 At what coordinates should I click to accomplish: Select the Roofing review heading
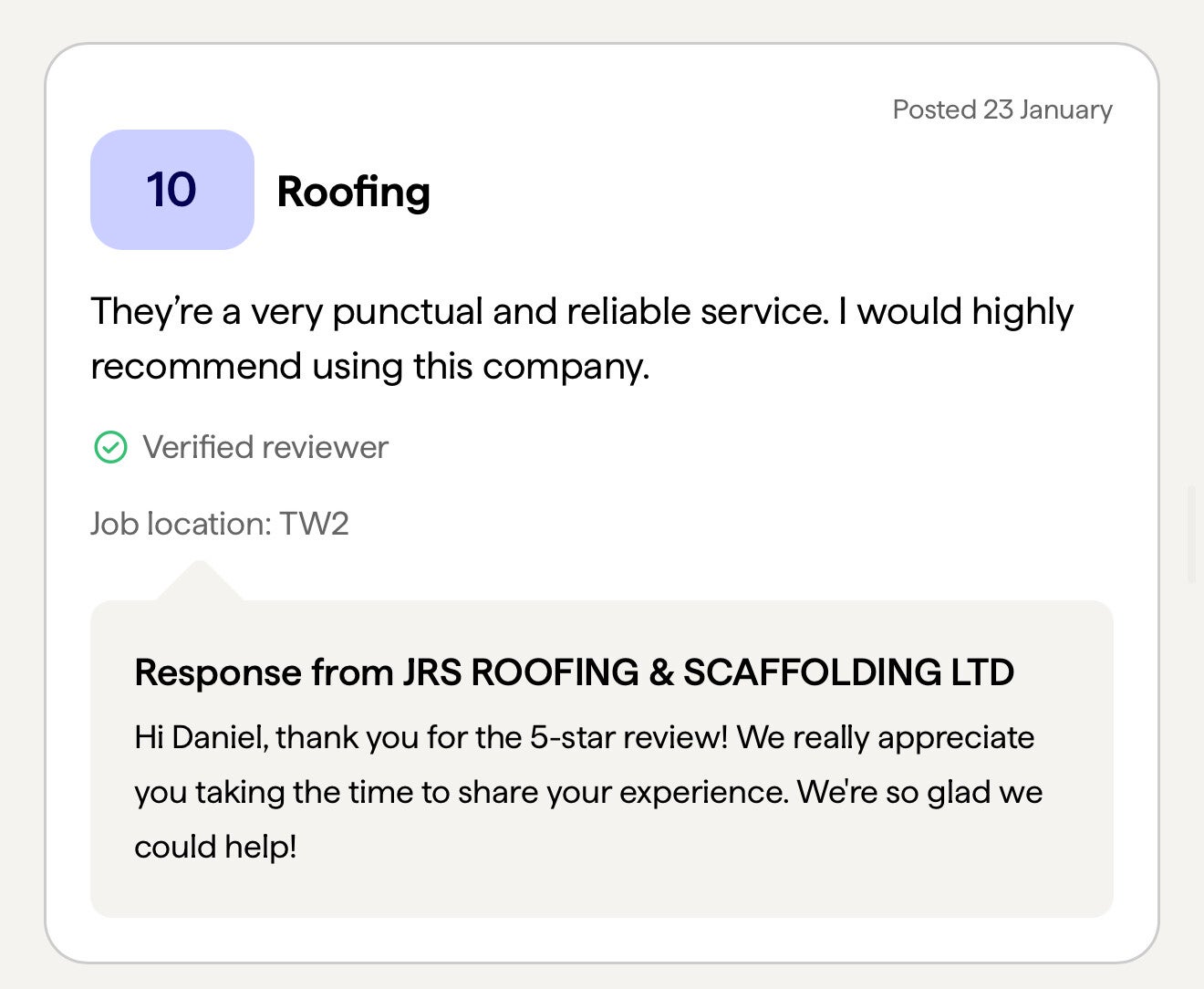353,192
